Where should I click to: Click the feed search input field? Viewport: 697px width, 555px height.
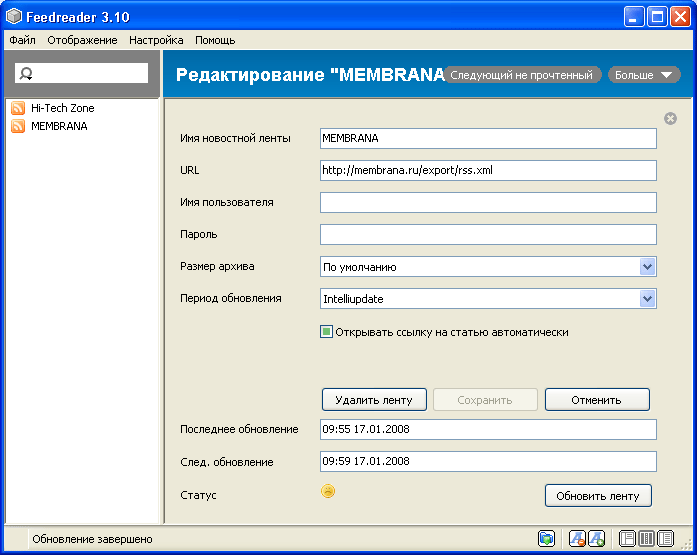[81, 73]
